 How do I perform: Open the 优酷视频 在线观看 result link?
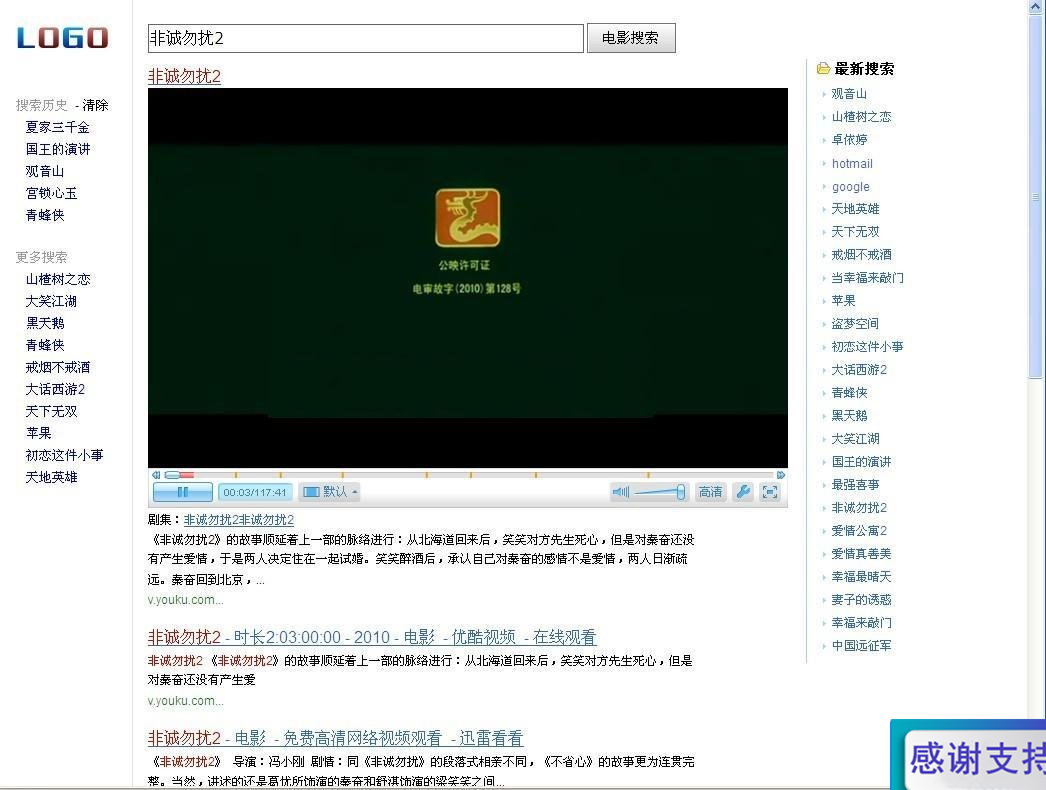point(372,637)
